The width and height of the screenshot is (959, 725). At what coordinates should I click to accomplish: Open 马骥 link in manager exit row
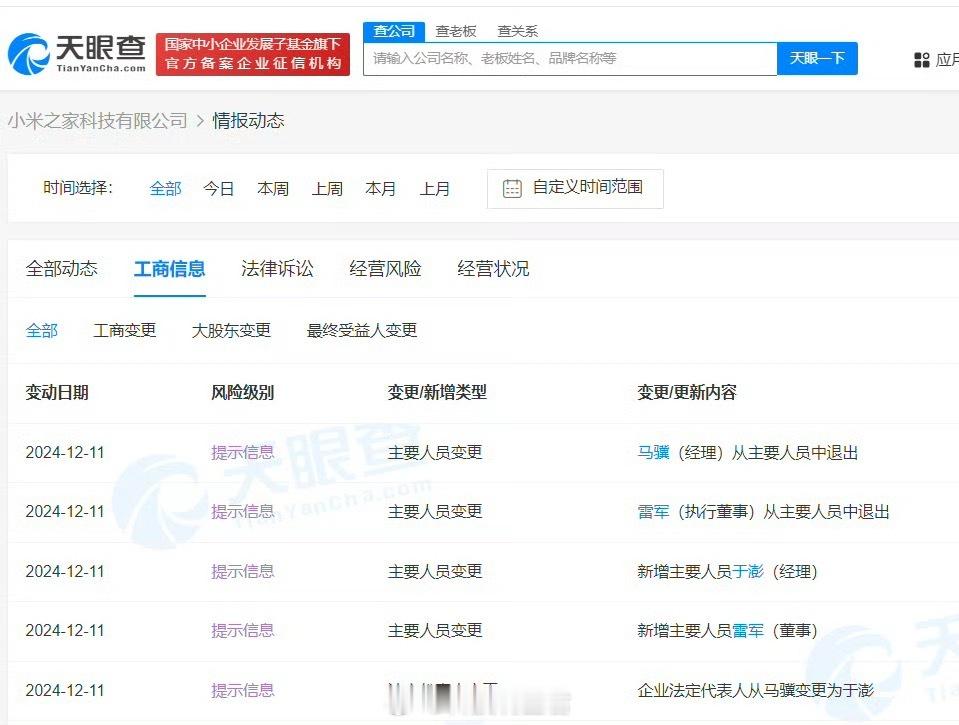click(x=653, y=452)
